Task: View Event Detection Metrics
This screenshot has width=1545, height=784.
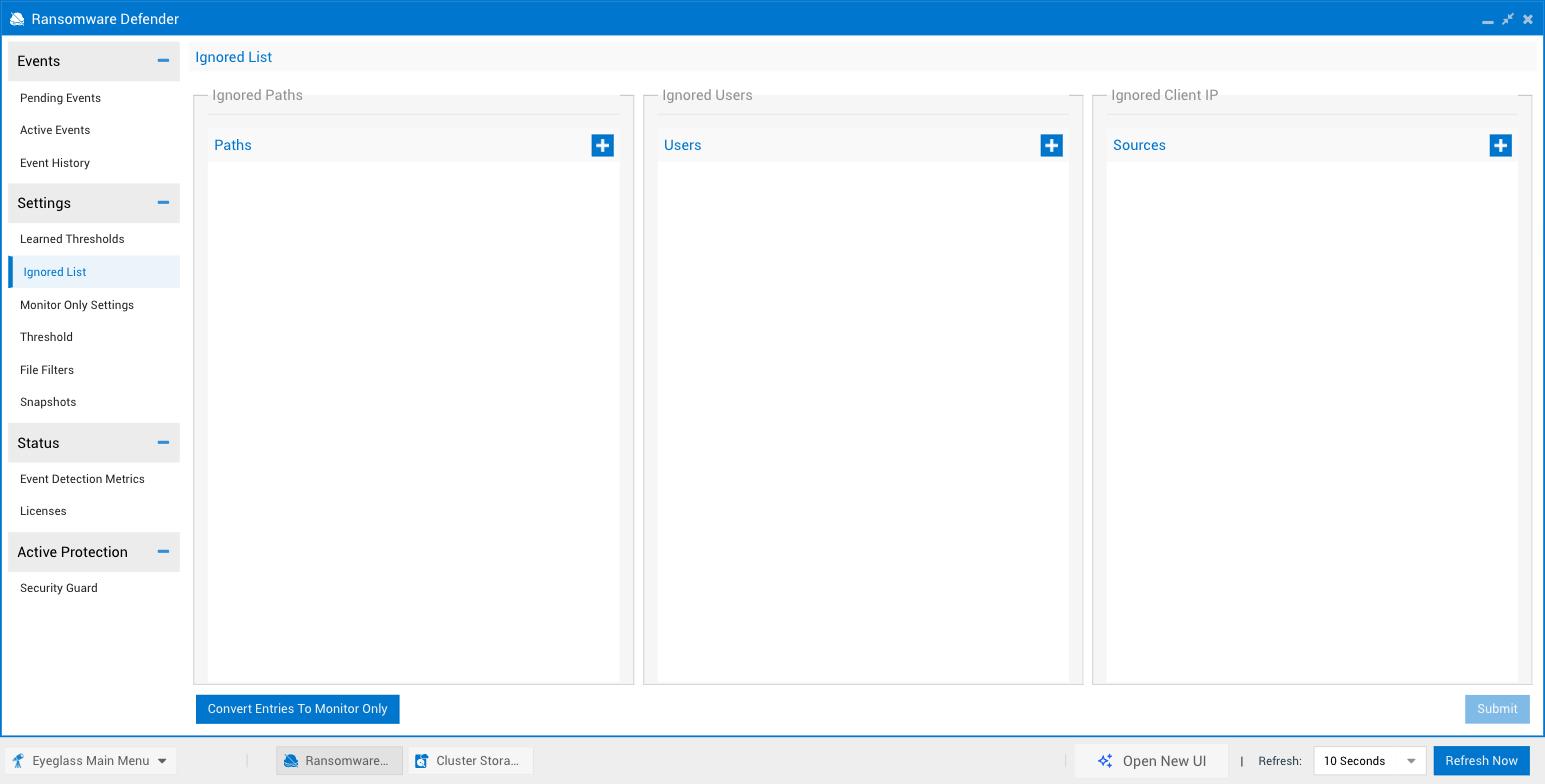Action: pyautogui.click(x=82, y=479)
